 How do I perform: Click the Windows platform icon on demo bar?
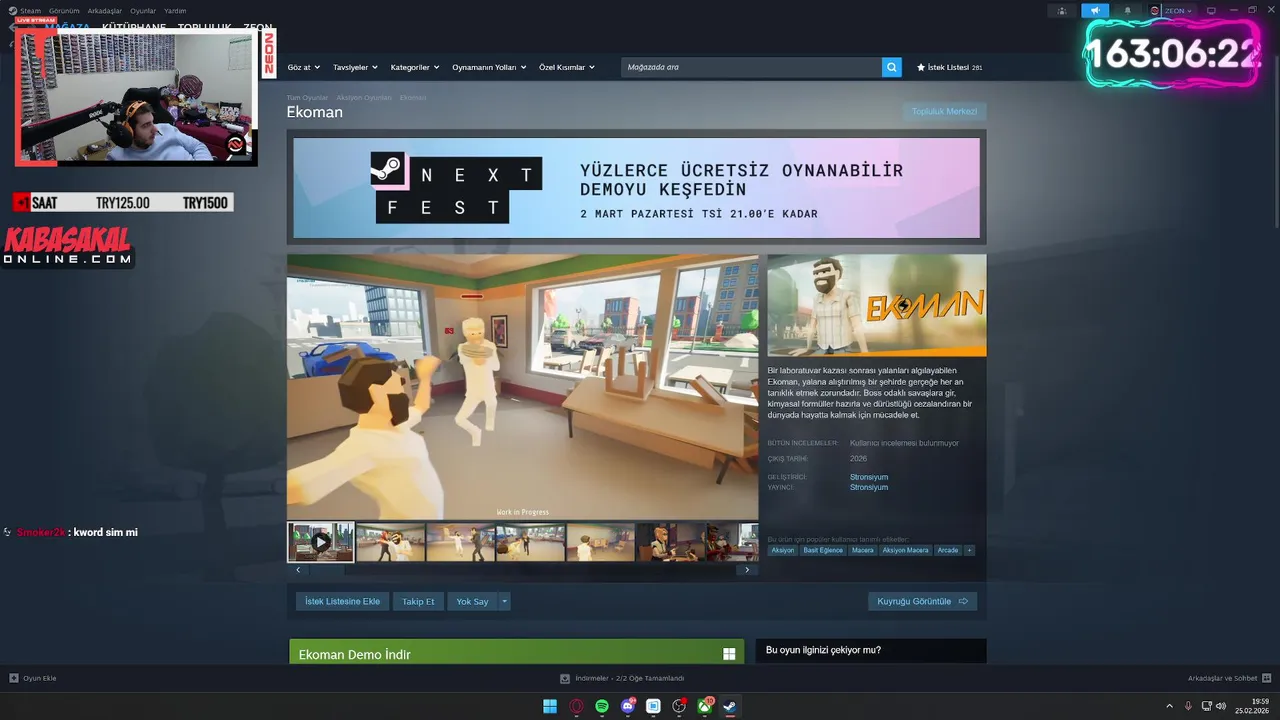point(729,654)
